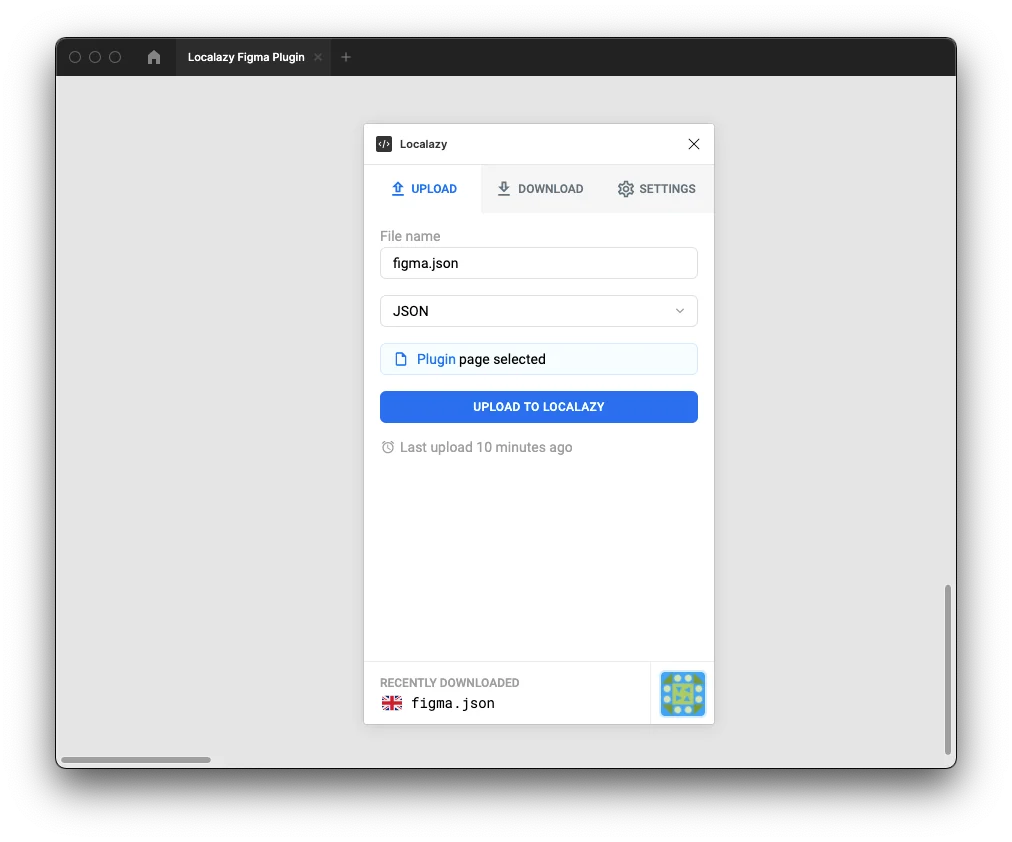
Task: Click the figma.json file name field
Action: [538, 263]
